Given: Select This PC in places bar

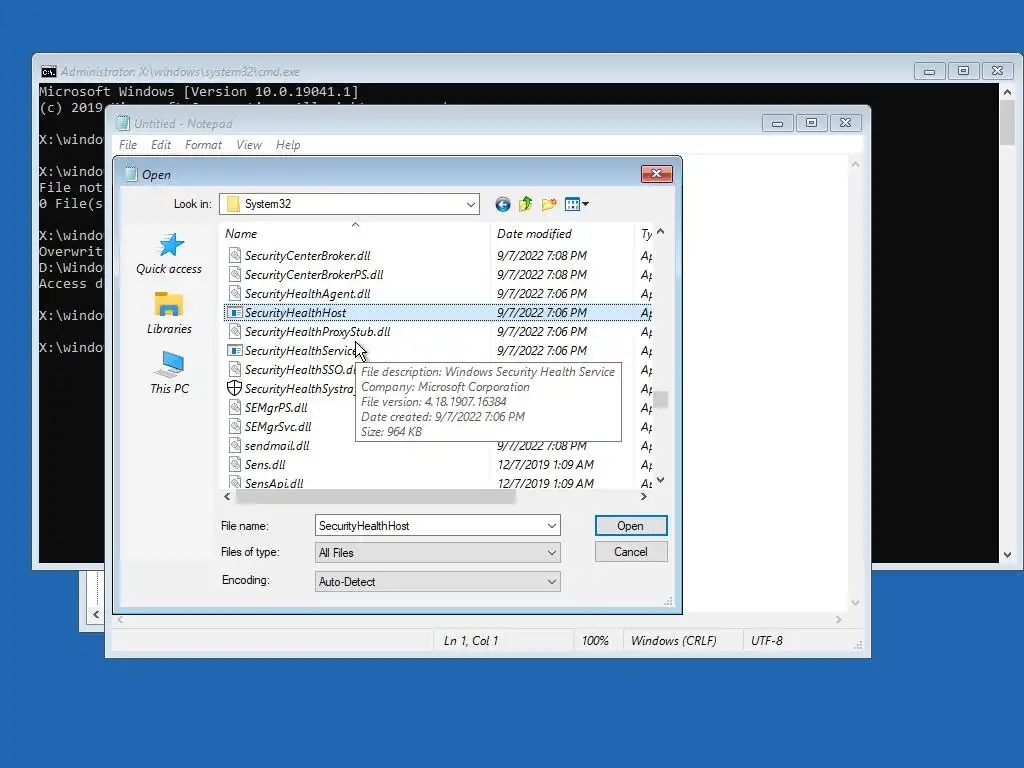Looking at the screenshot, I should coord(169,373).
